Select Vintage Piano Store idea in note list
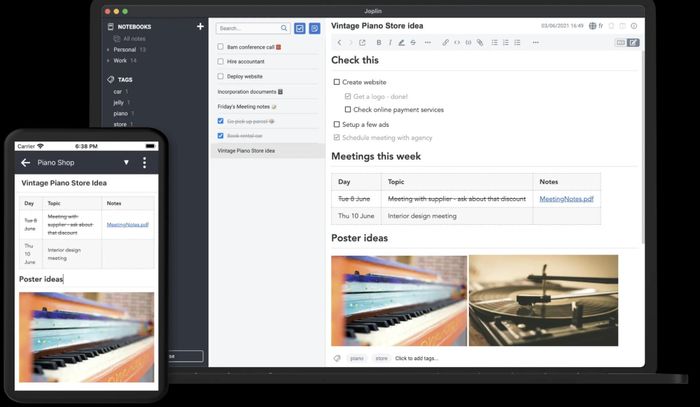The image size is (700, 407). pos(267,150)
